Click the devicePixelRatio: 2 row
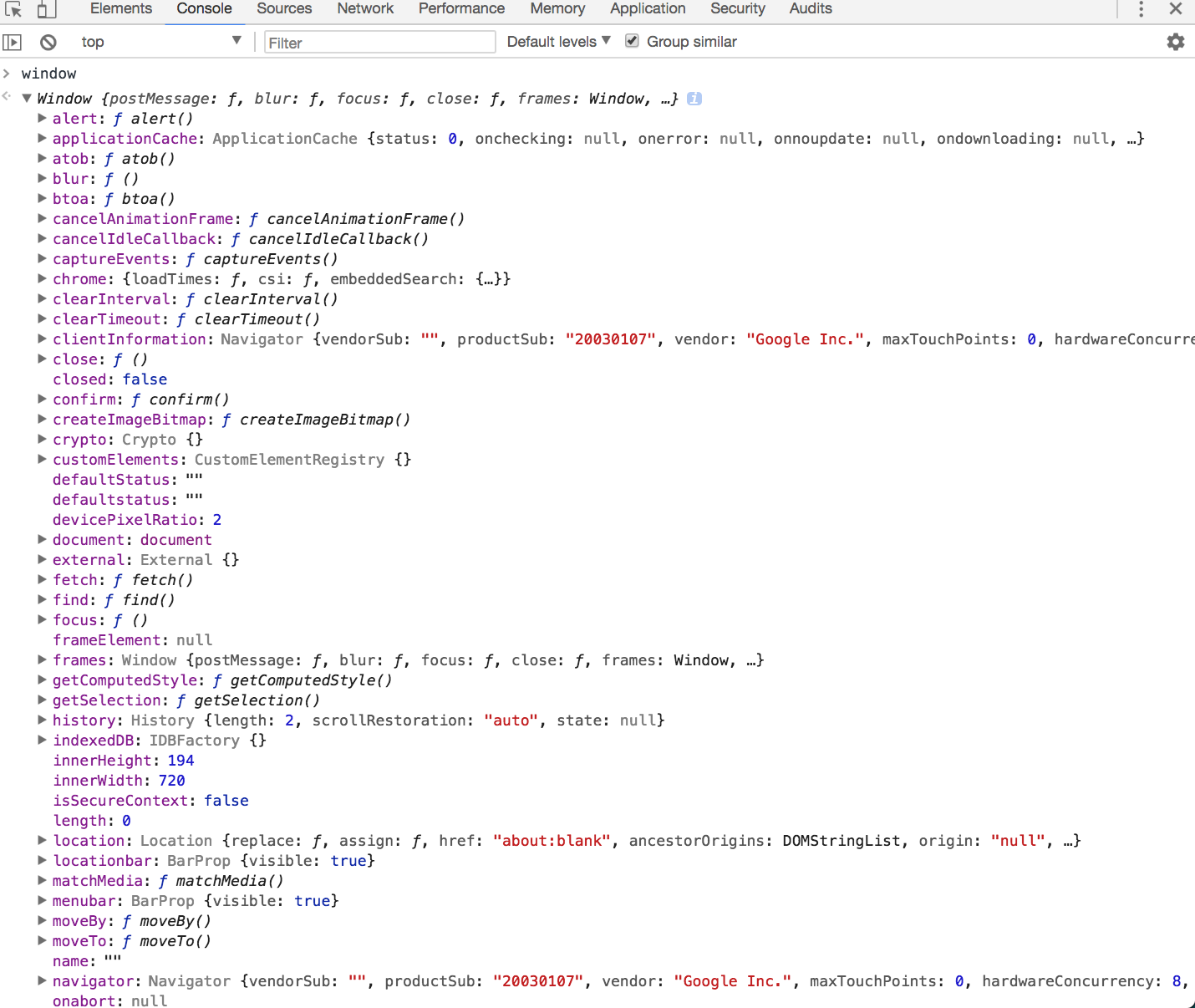1195x1008 pixels. pyautogui.click(x=137, y=520)
